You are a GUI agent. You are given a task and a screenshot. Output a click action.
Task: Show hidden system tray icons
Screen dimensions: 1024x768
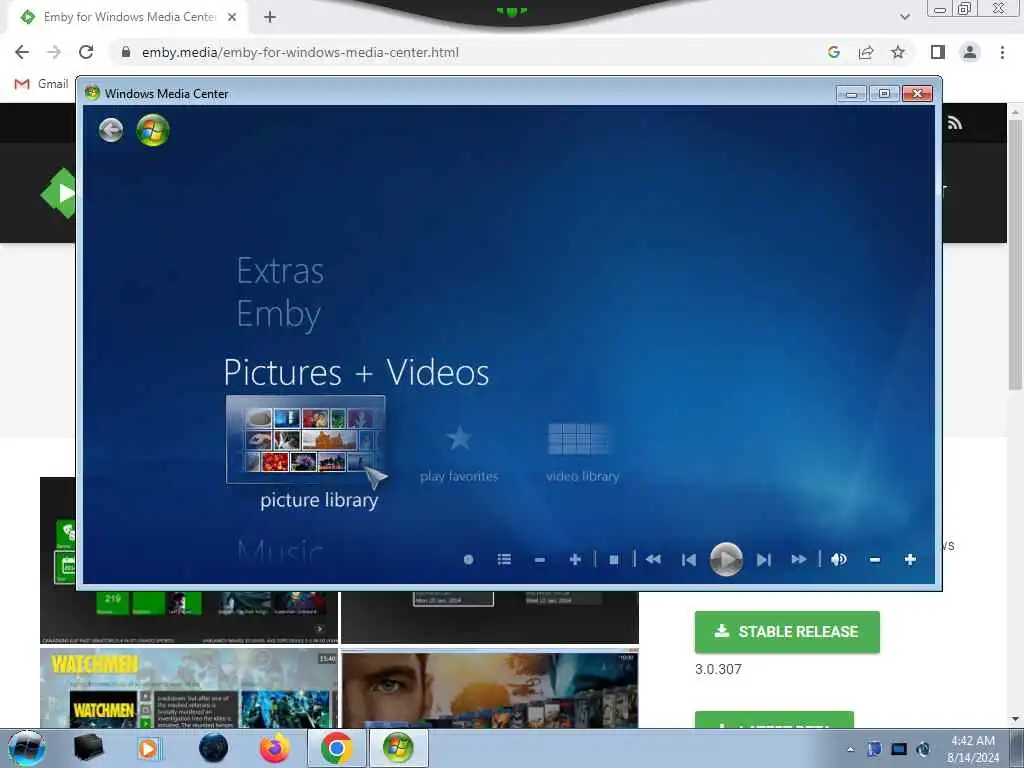(x=850, y=749)
